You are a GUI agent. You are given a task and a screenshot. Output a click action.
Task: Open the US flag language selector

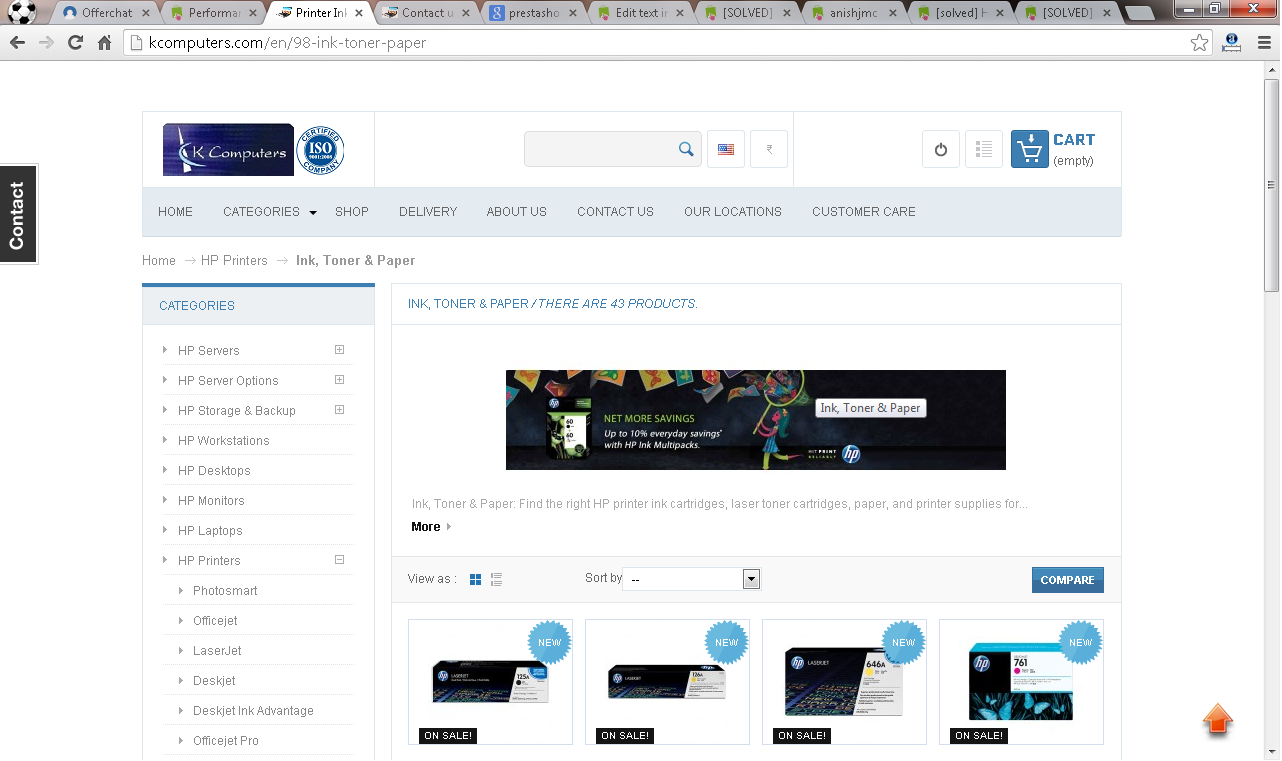(726, 149)
